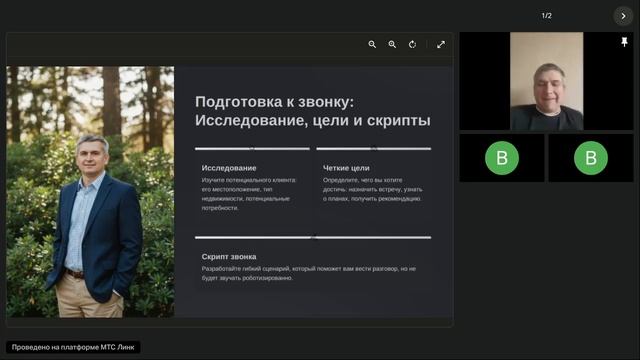Click the 'Исследование' card heading
This screenshot has height=360, width=640.
click(229, 168)
